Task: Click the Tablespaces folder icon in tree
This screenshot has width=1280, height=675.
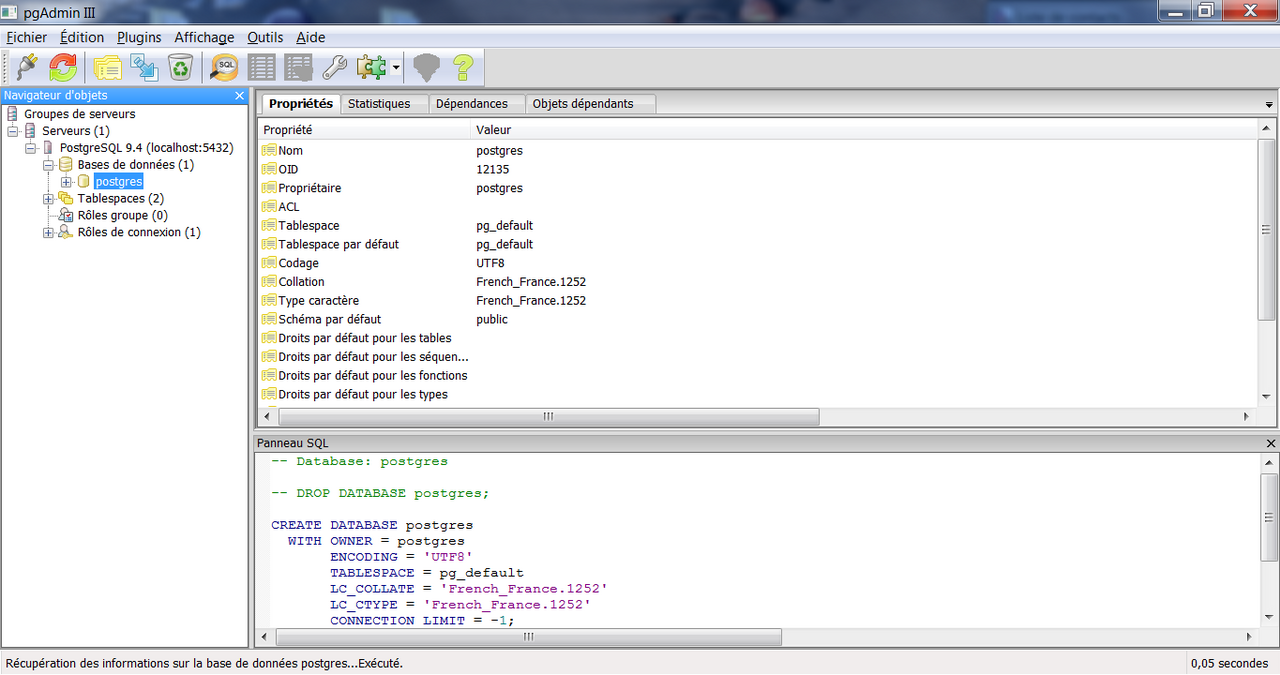Action: [x=65, y=199]
